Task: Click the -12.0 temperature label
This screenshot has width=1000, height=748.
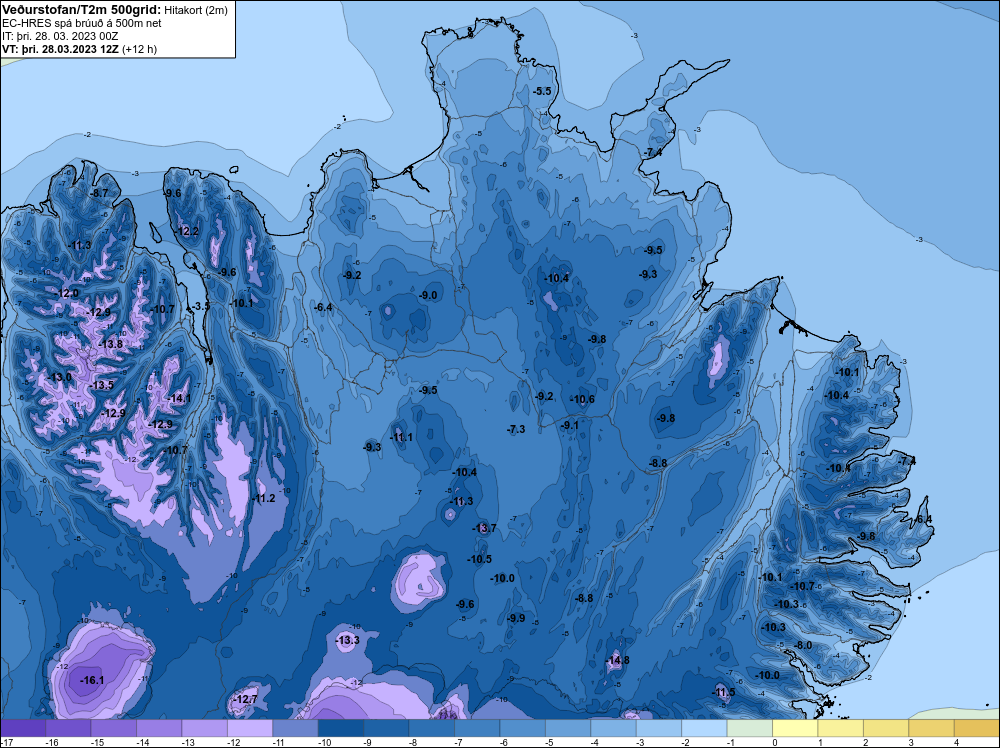Action: click(68, 293)
